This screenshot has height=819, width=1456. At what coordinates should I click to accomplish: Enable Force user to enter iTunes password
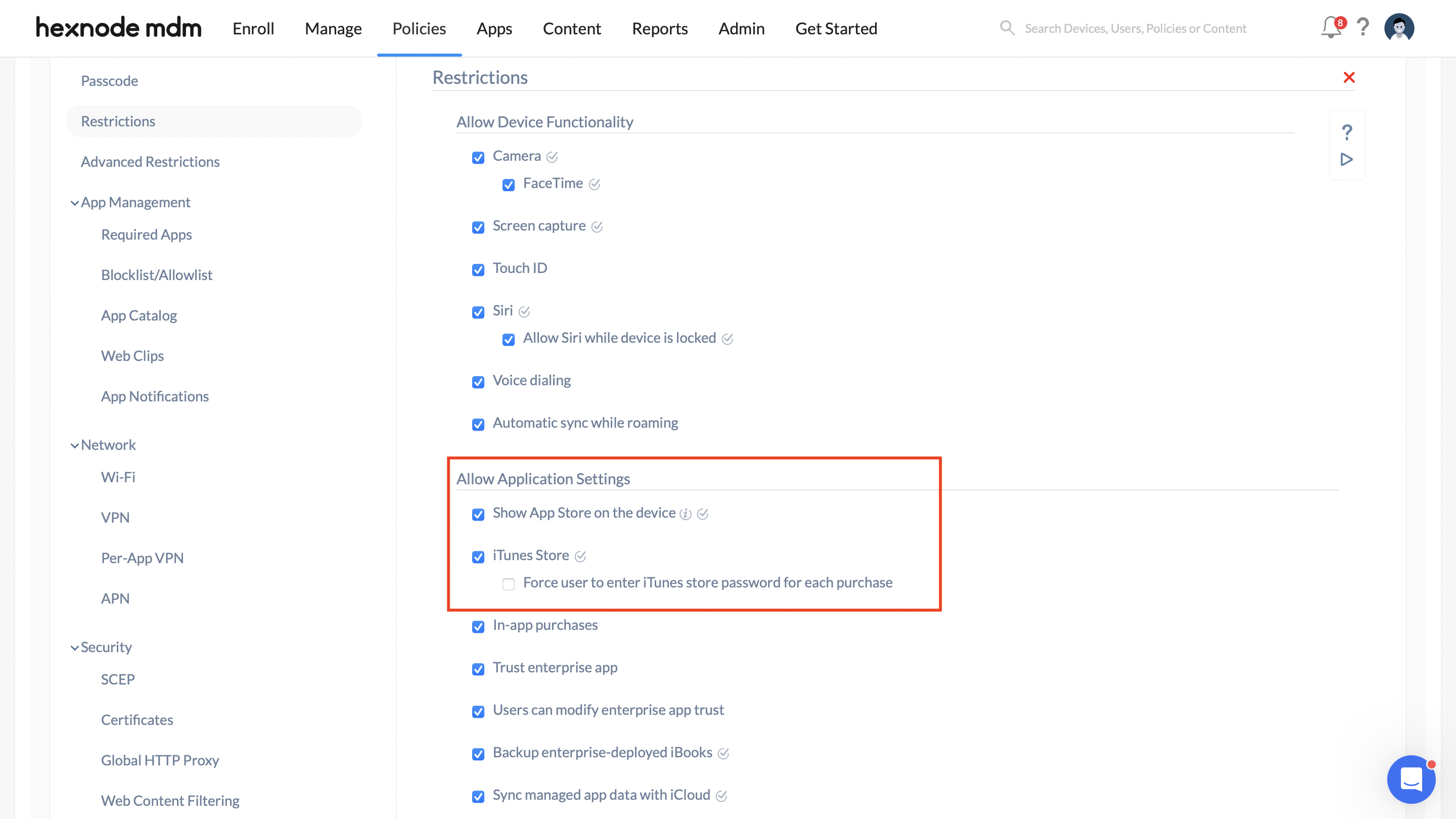point(509,584)
